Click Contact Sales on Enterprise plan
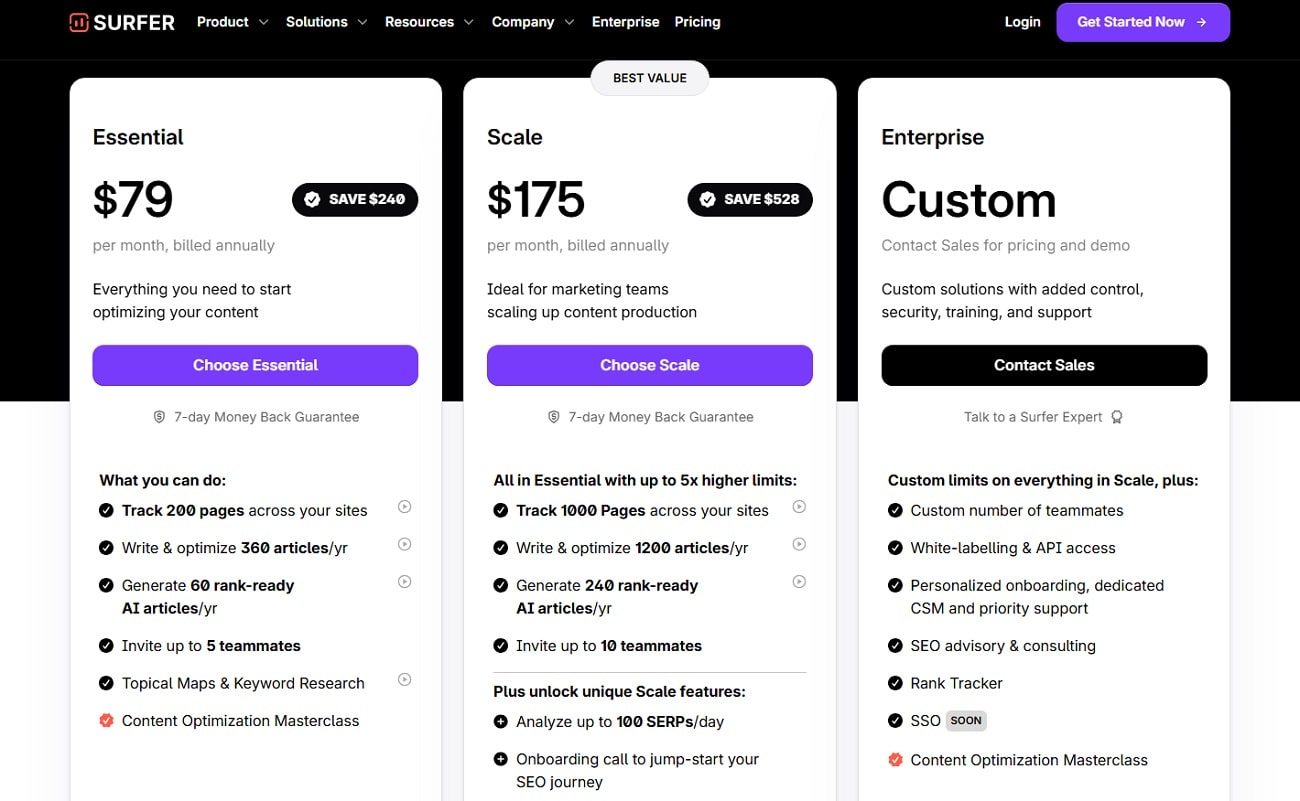The width and height of the screenshot is (1300, 801). (1044, 365)
